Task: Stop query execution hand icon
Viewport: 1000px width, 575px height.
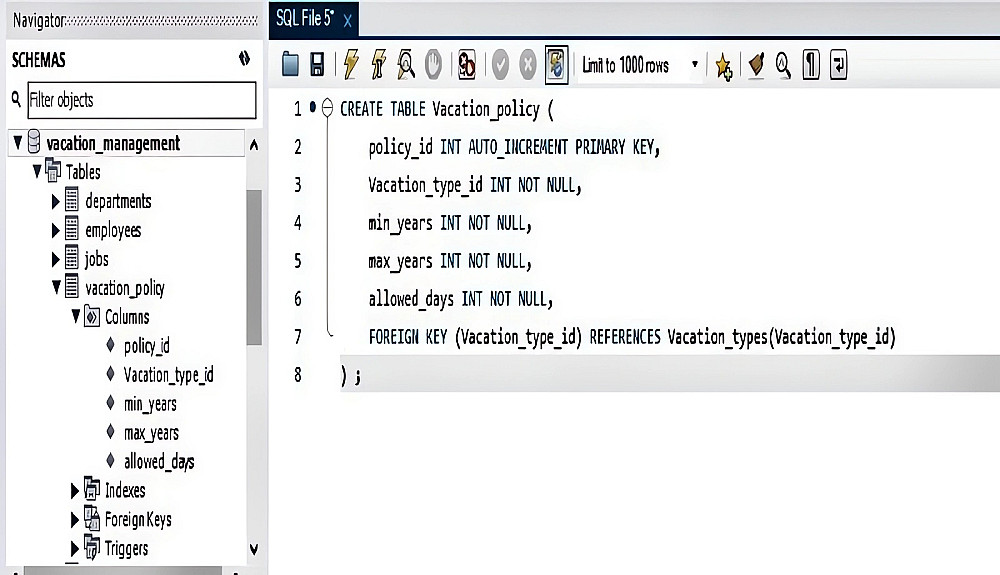Action: 434,64
